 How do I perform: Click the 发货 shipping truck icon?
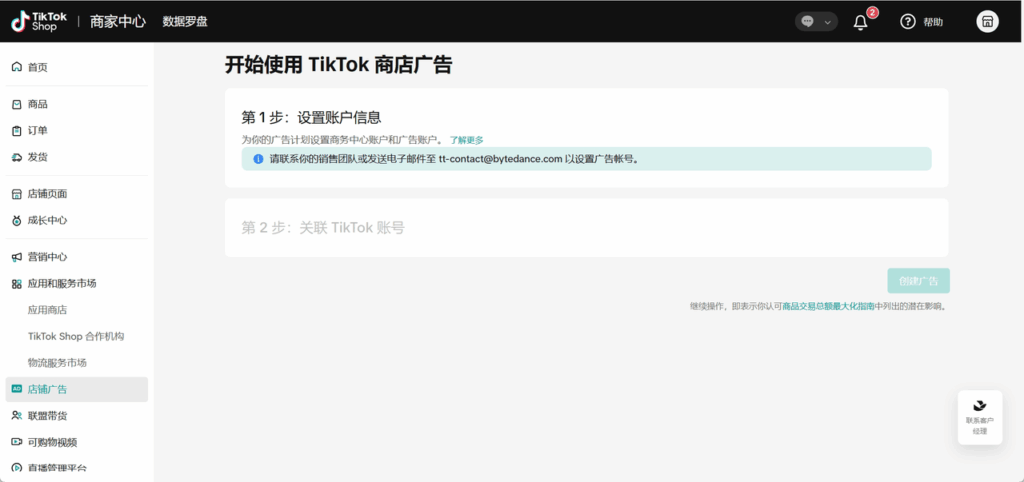[16, 157]
